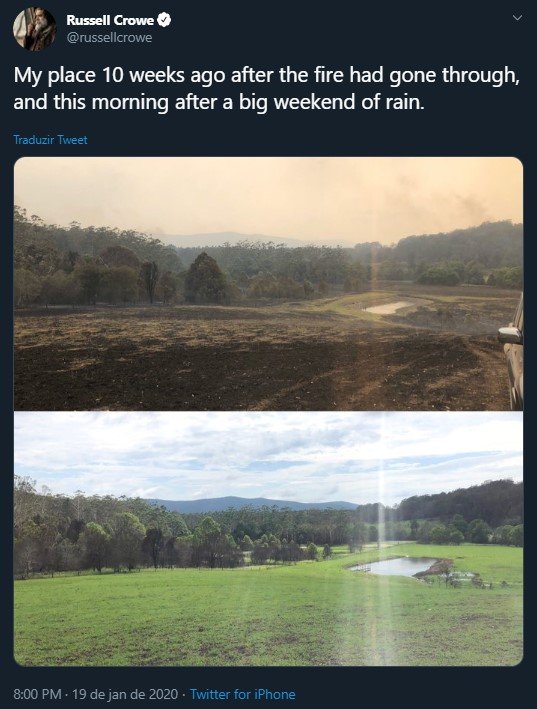Open the Twitter for iPhone source link
537x709 pixels.
(x=243, y=694)
